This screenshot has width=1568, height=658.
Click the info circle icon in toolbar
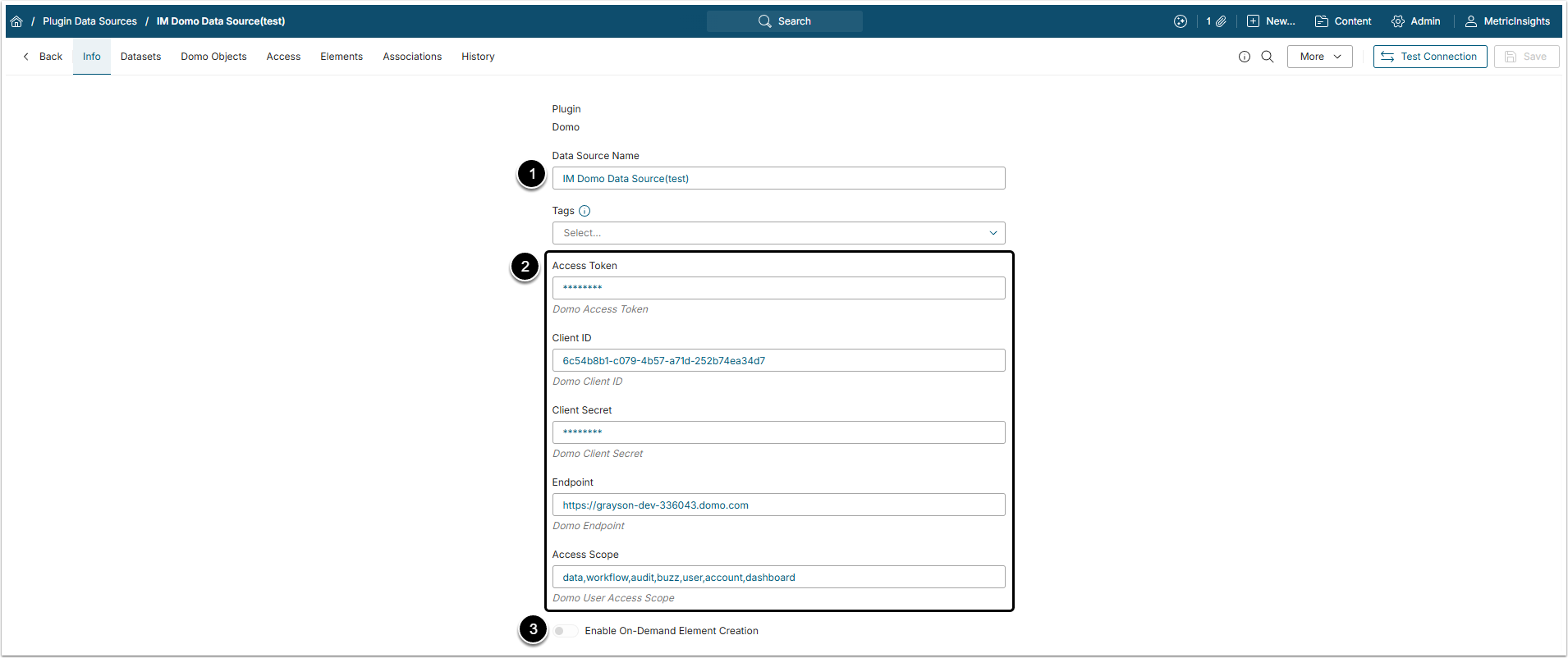pyautogui.click(x=1245, y=57)
